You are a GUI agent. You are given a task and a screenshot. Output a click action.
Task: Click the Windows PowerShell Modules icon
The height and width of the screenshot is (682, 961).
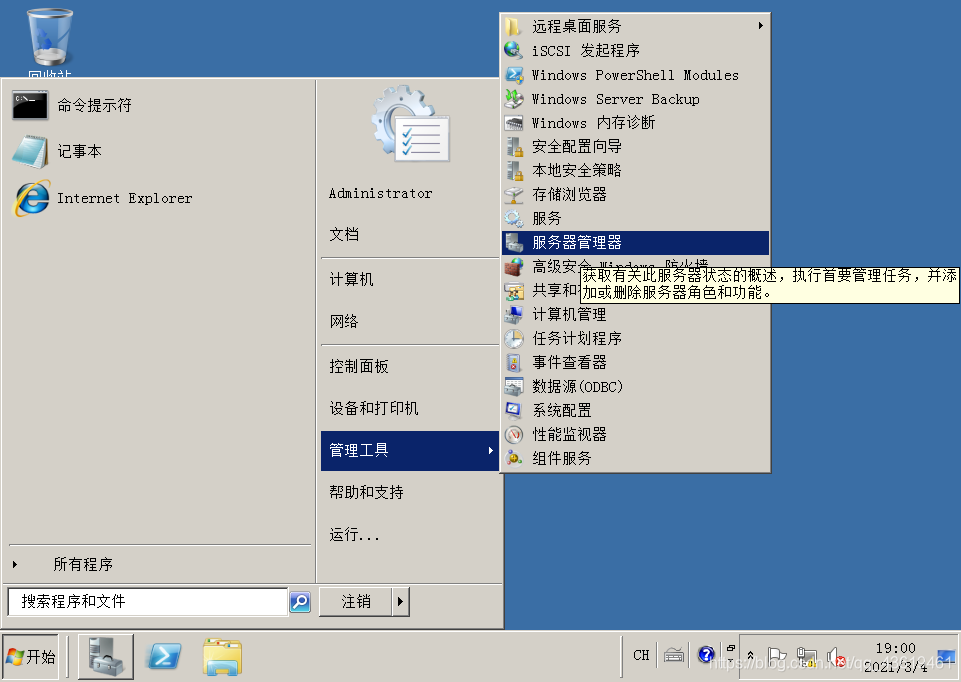(514, 75)
